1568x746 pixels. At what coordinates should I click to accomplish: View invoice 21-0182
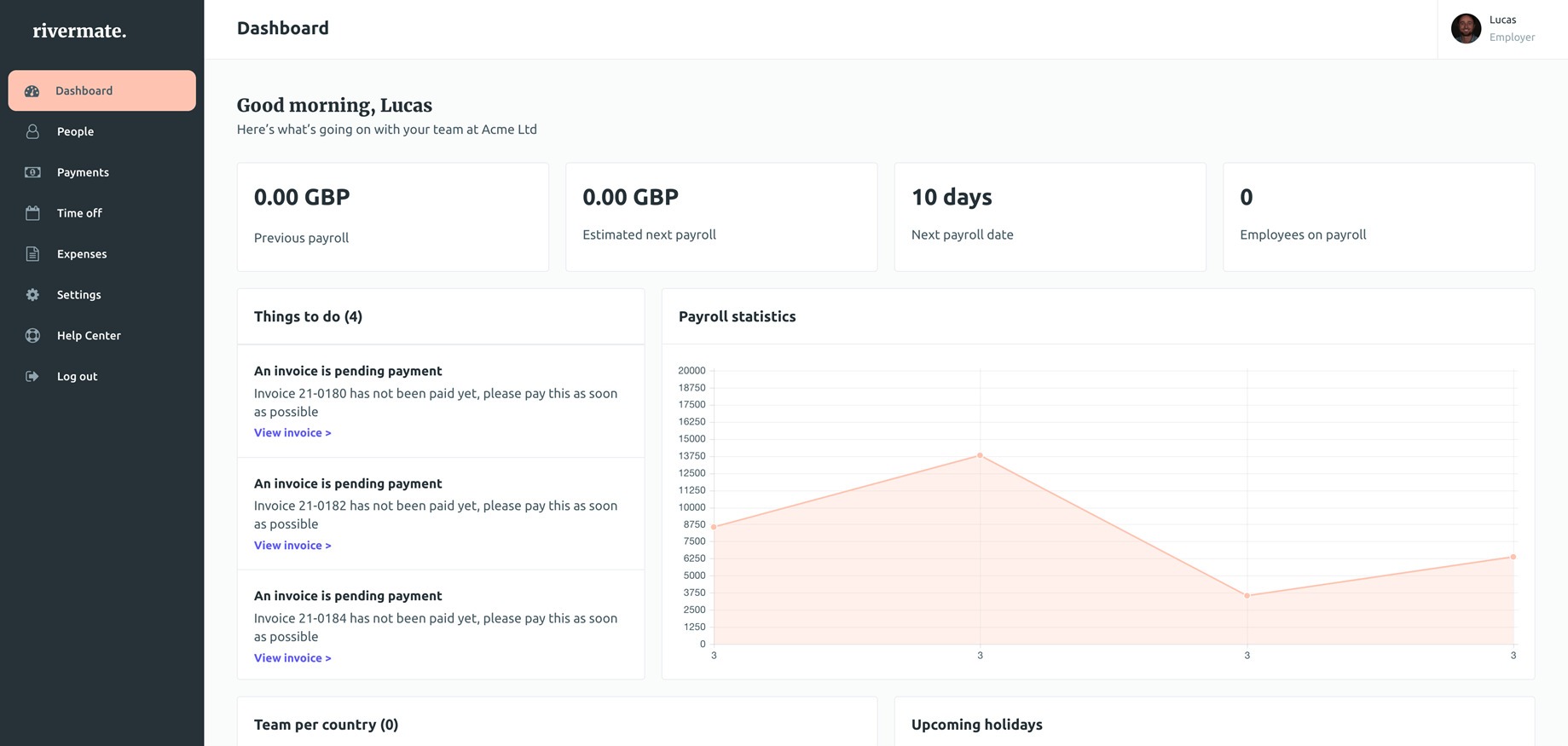tap(292, 546)
